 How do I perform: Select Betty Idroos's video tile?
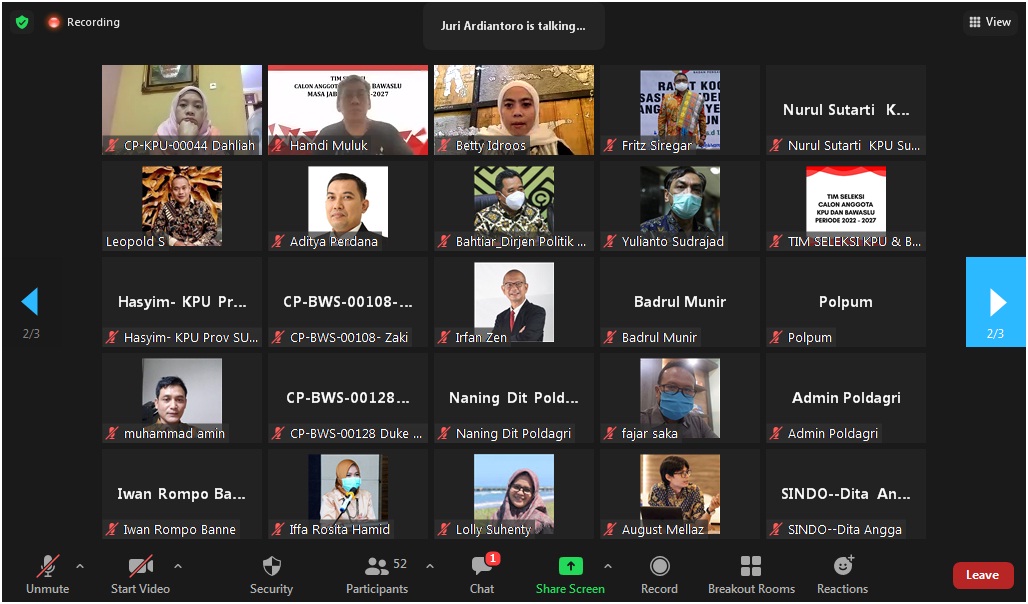(x=514, y=109)
